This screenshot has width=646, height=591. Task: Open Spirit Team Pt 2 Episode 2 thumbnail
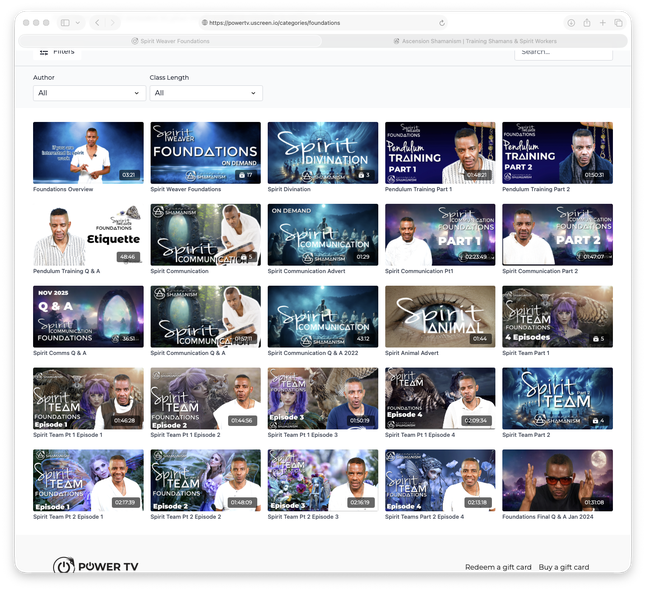click(x=206, y=480)
